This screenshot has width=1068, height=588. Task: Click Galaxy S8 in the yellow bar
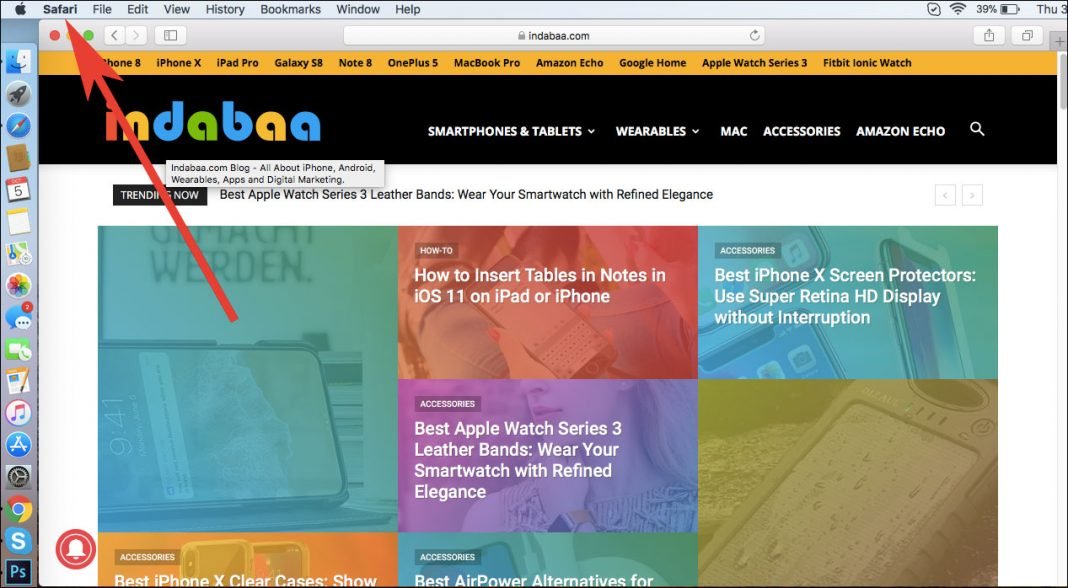(x=298, y=63)
